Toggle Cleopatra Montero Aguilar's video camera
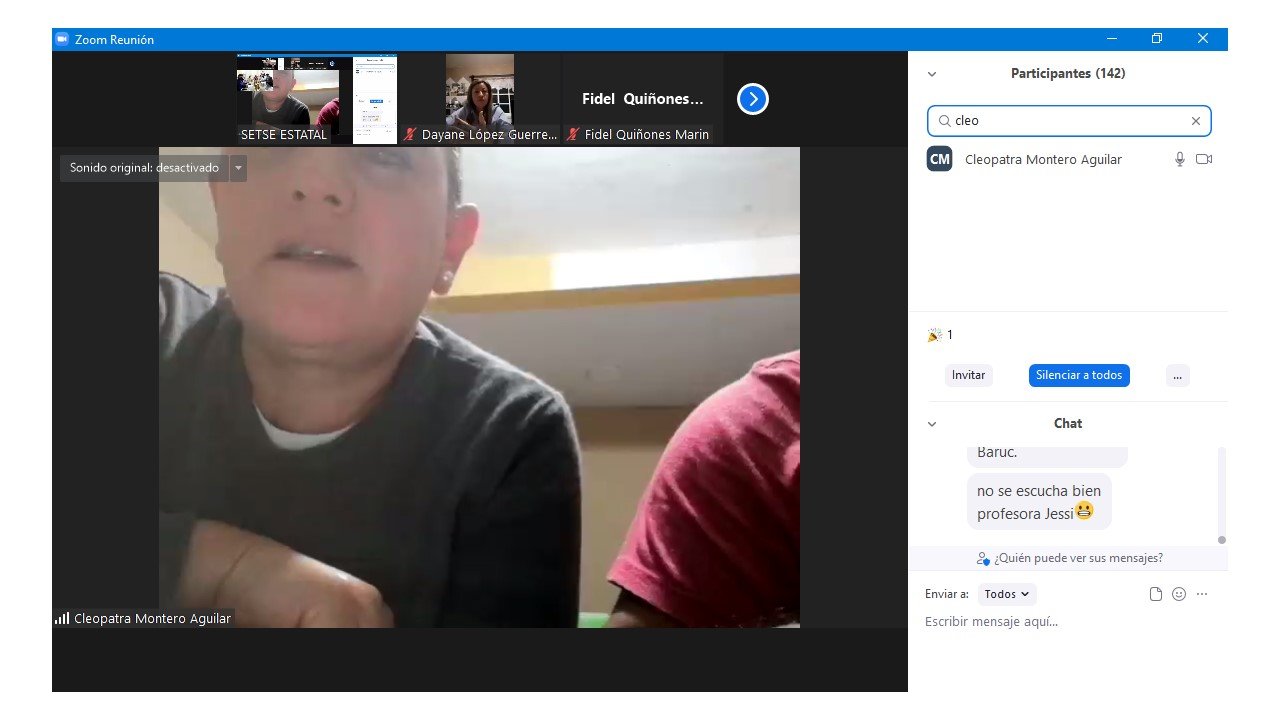This screenshot has width=1280, height=720. pos(1204,159)
